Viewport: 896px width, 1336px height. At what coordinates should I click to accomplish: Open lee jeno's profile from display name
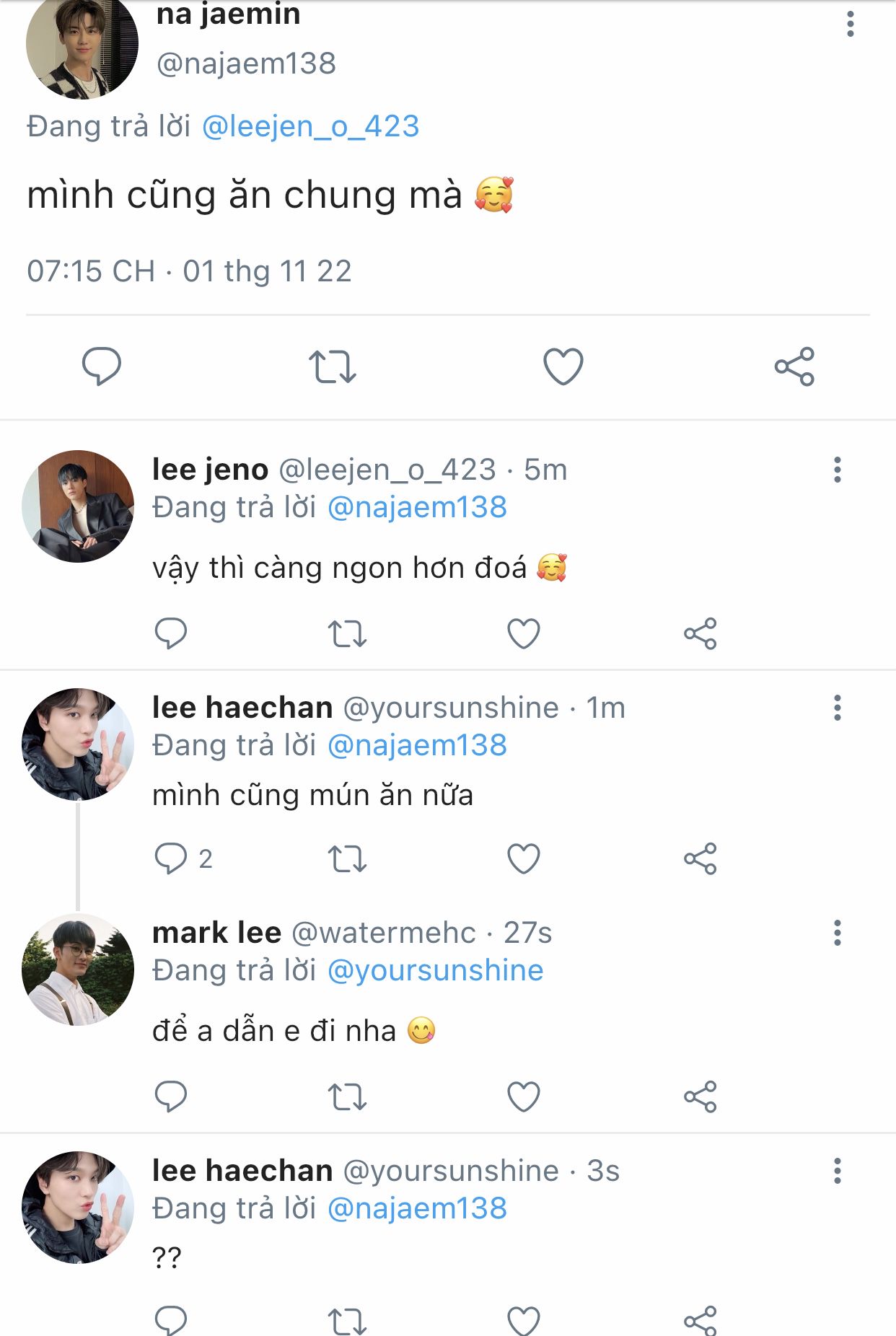pyautogui.click(x=210, y=470)
